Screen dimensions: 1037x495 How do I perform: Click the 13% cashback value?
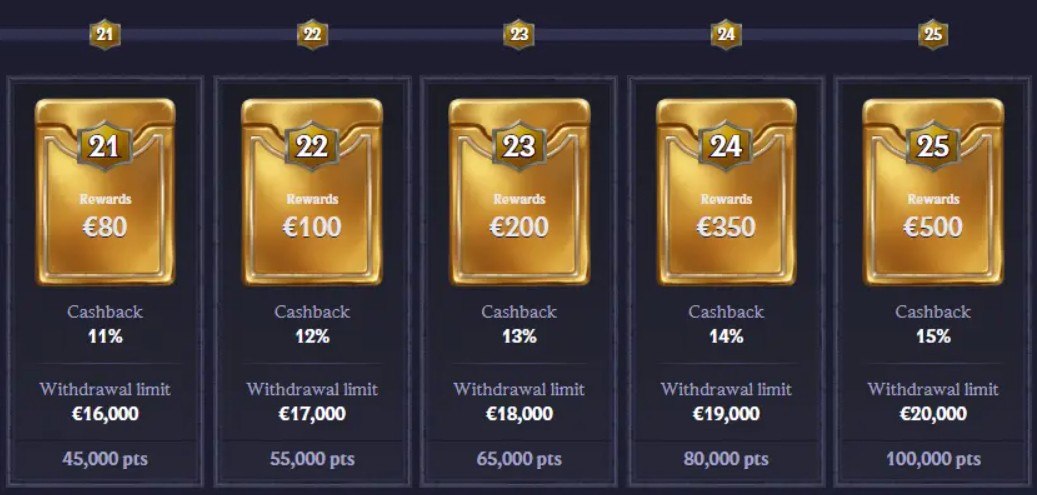click(519, 336)
